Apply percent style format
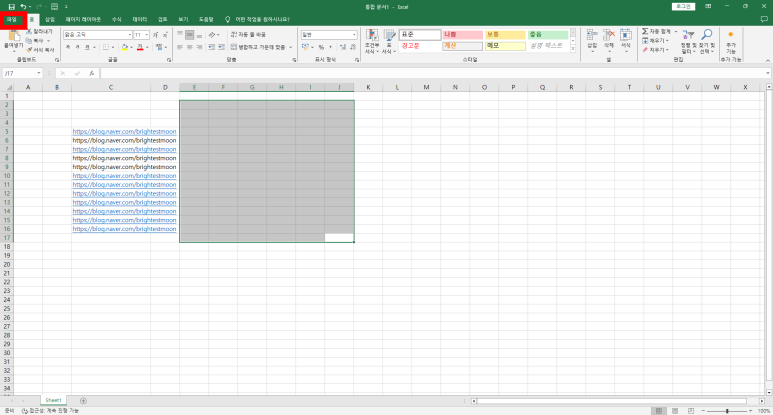The image size is (773, 415). point(321,47)
